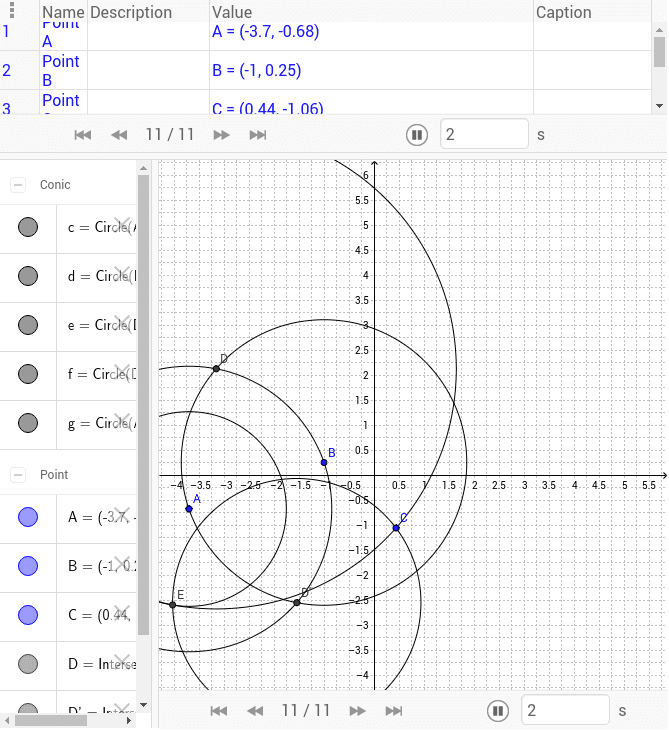Delete point A using its X icon
This screenshot has width=669, height=730.
122,515
